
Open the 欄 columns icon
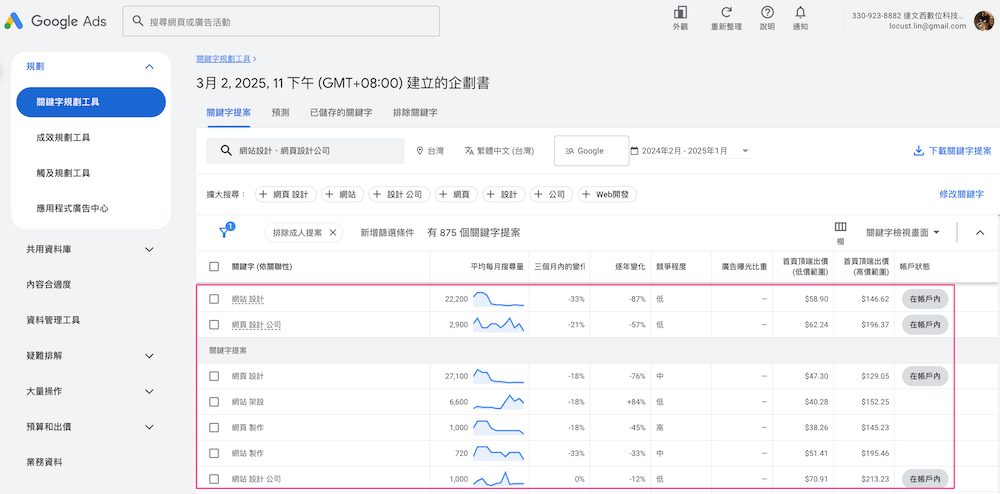[841, 232]
